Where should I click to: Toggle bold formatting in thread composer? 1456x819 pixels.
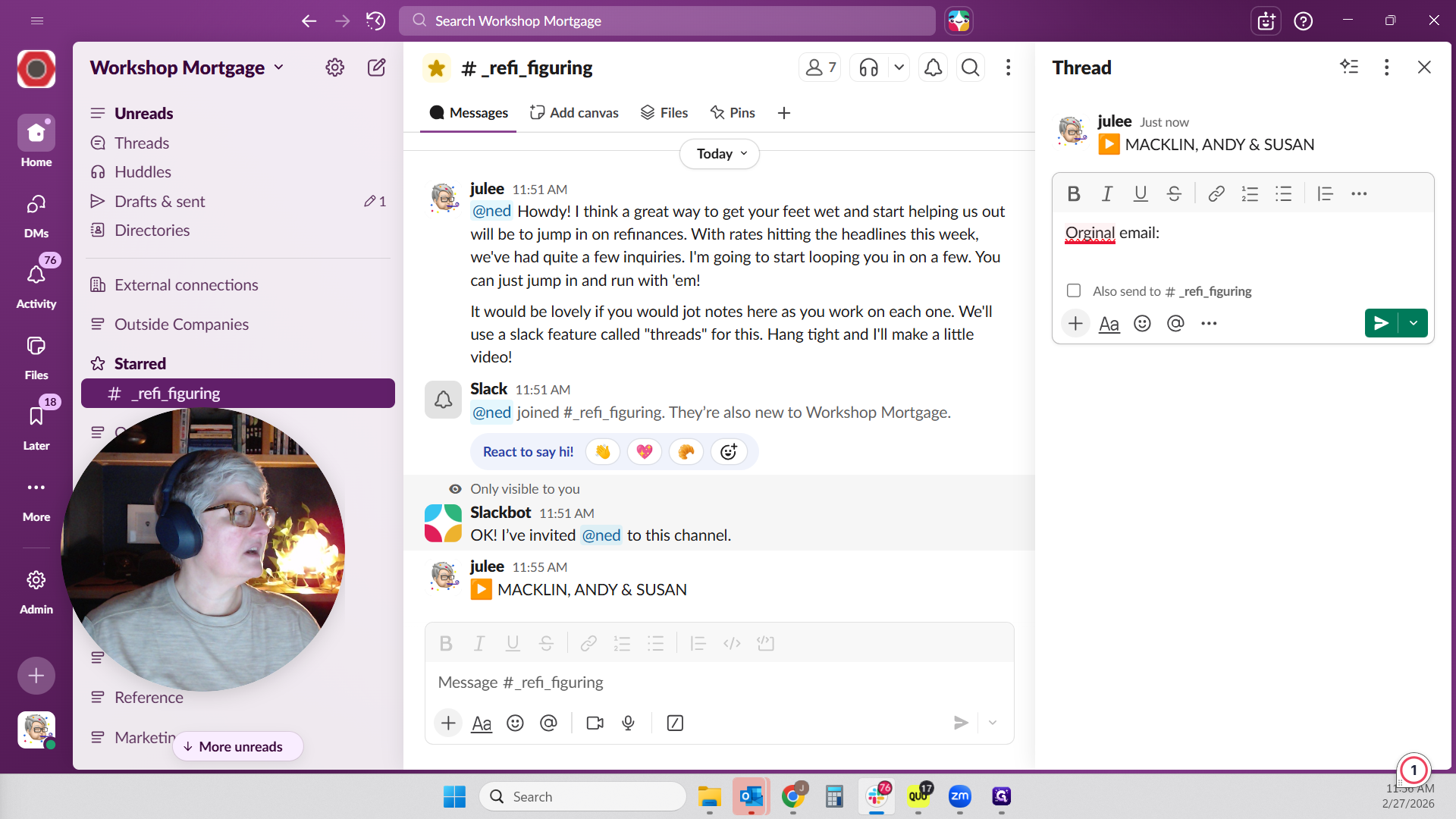tap(1074, 194)
